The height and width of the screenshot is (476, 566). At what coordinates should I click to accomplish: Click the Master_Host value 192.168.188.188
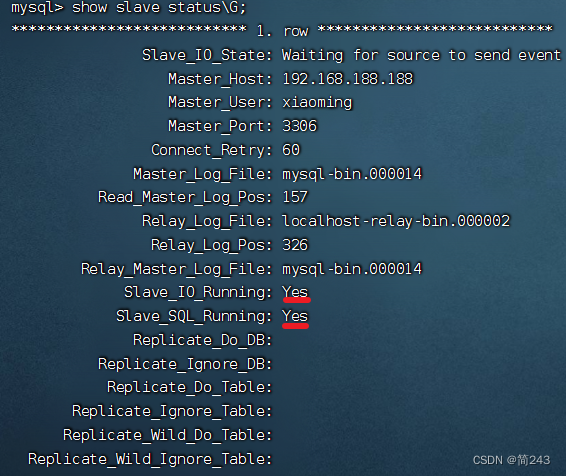click(348, 79)
